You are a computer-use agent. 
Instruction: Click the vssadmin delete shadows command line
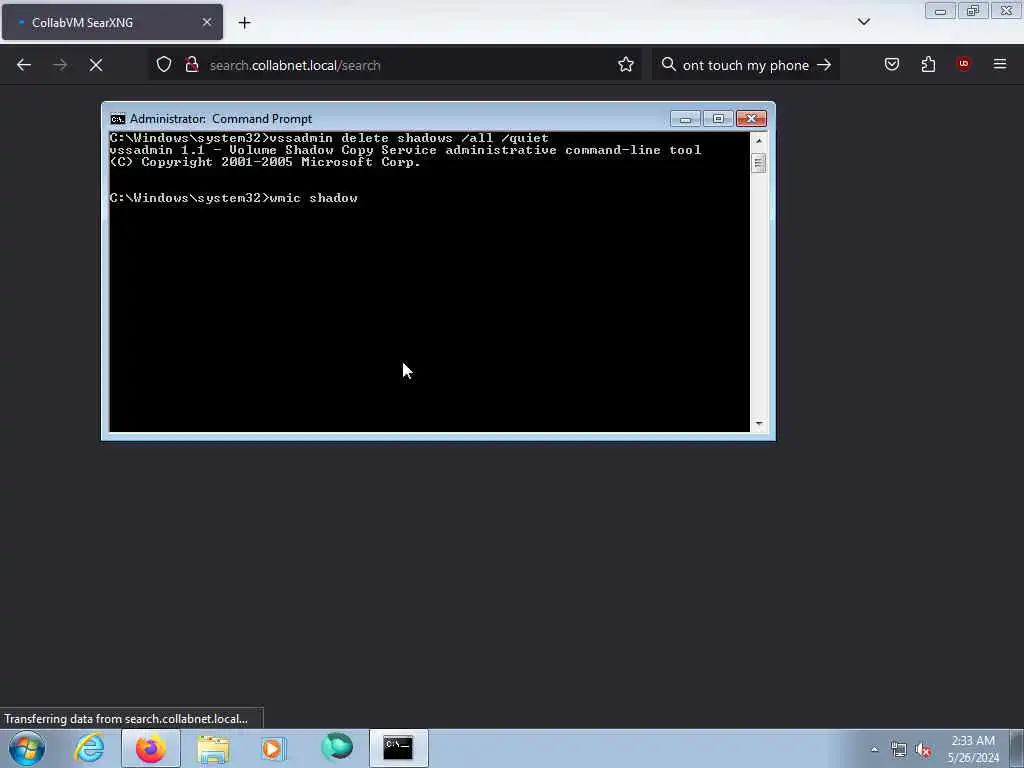click(x=329, y=138)
